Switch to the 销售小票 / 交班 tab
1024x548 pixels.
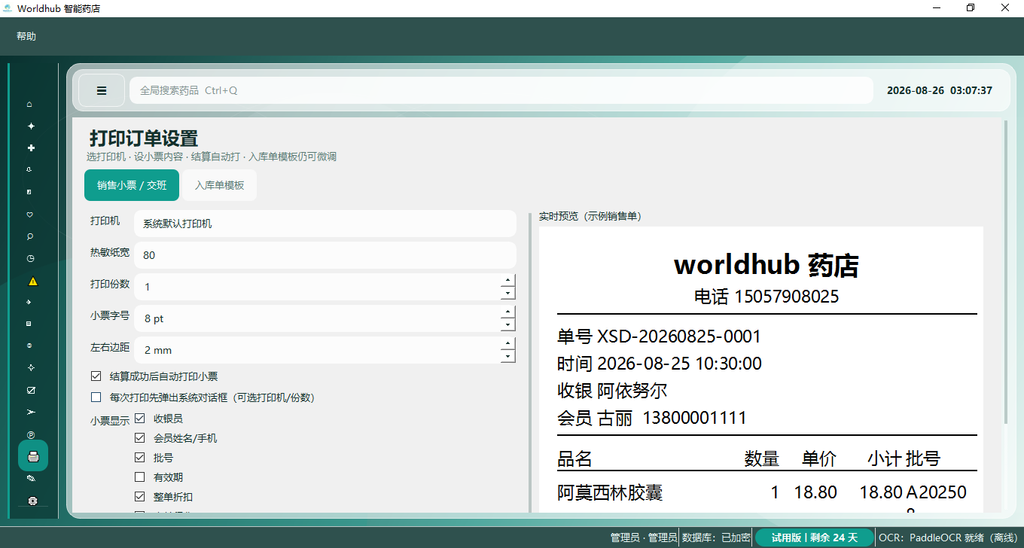pos(131,185)
